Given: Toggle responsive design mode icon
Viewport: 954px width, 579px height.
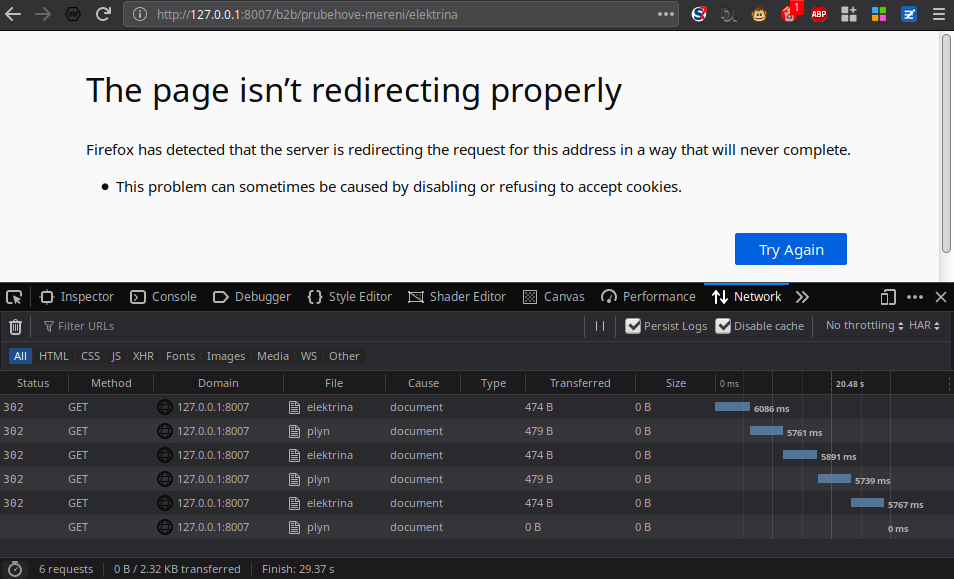Looking at the screenshot, I should coord(888,297).
